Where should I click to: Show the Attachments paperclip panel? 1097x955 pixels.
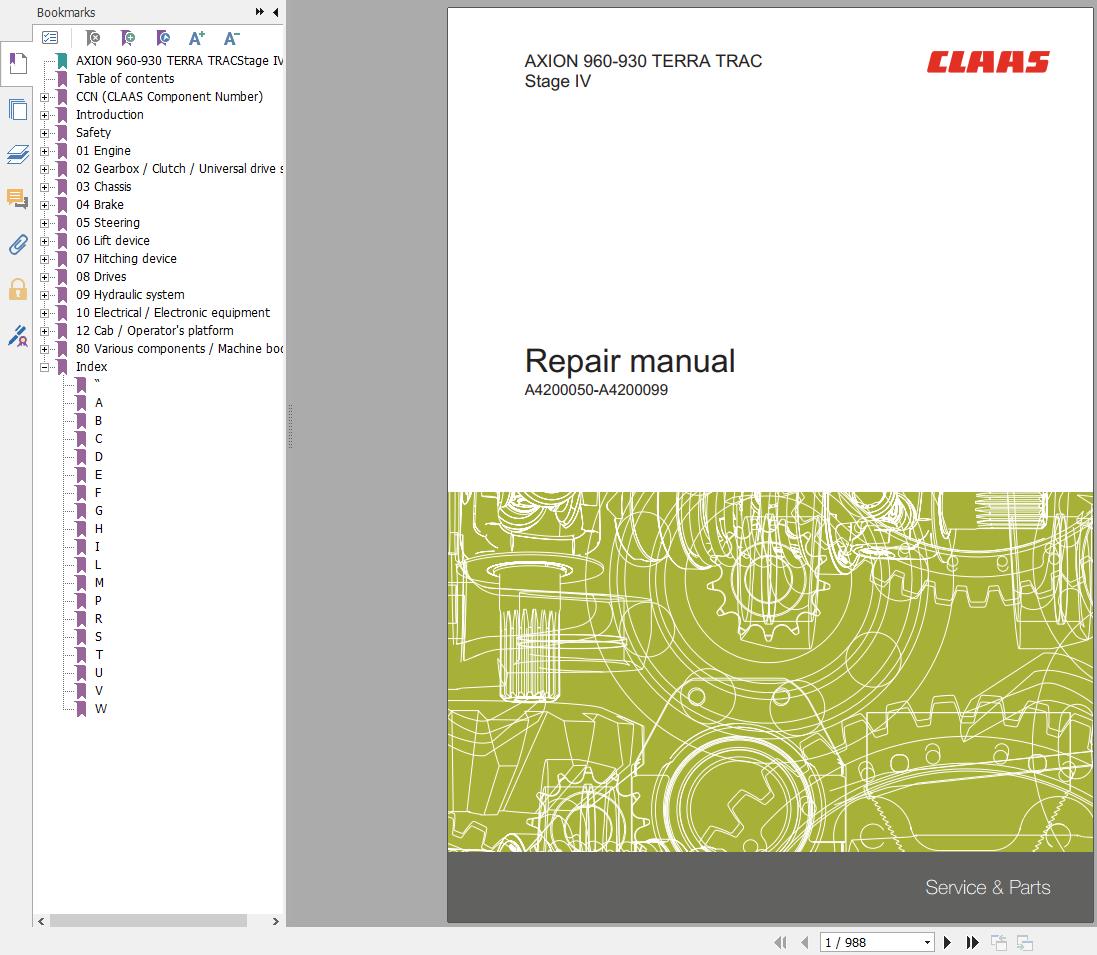(x=17, y=244)
